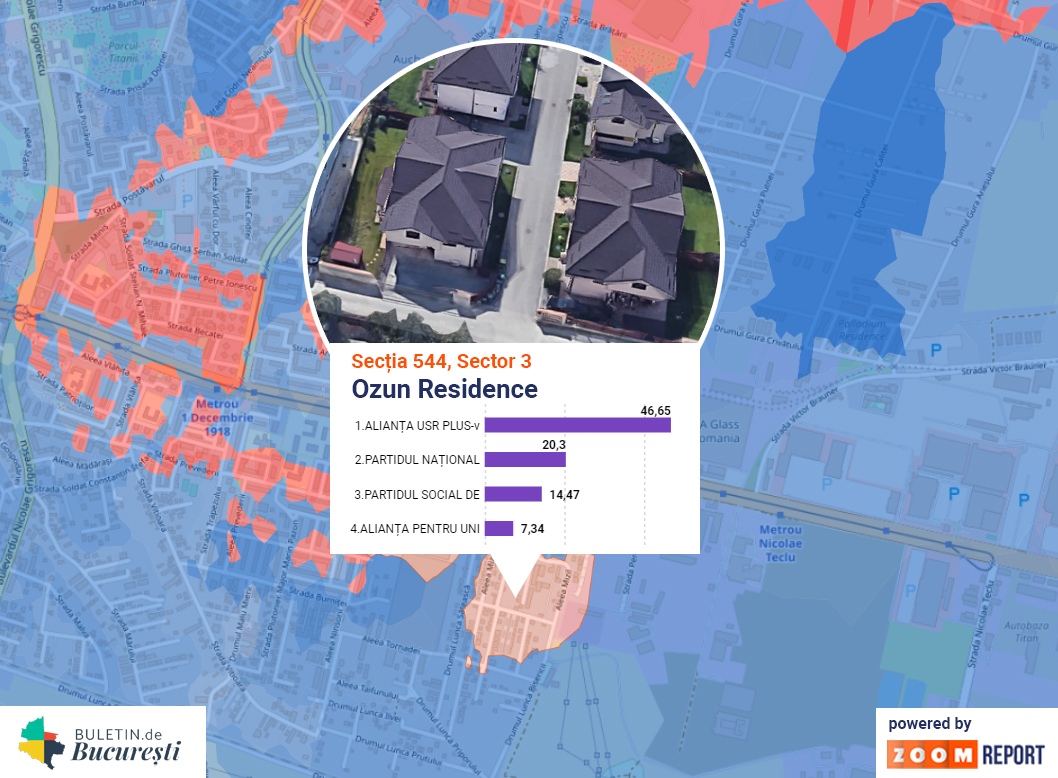The height and width of the screenshot is (778, 1058).
Task: Click the ALIANȚA USR PLUS bar
Action: tap(578, 425)
